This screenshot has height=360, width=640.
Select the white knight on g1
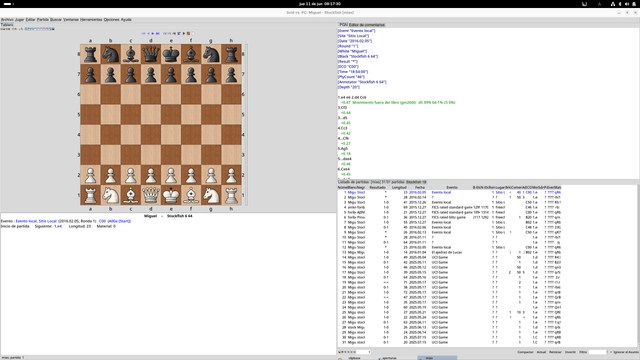[x=211, y=195]
